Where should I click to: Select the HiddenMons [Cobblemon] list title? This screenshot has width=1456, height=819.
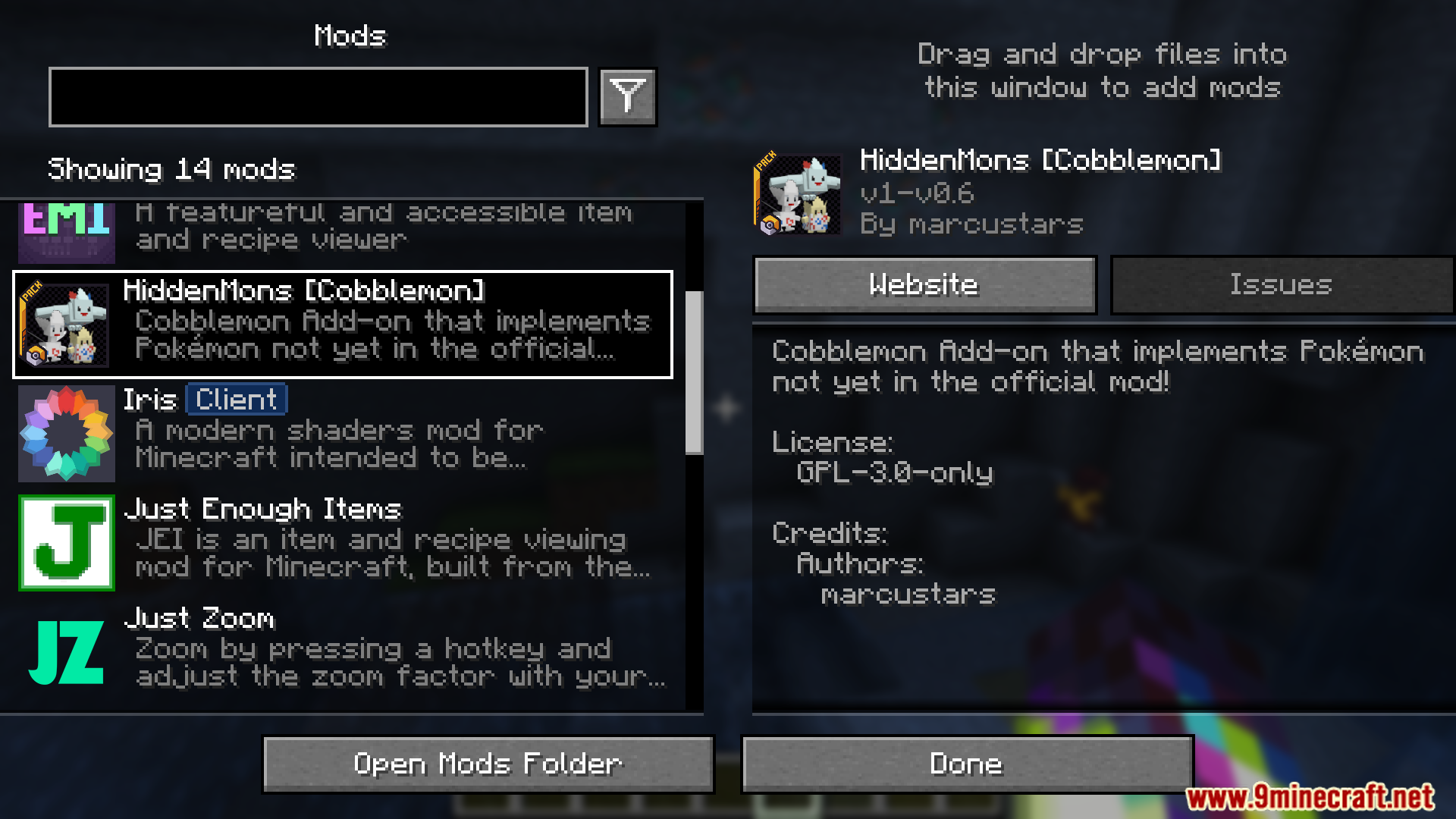click(303, 290)
